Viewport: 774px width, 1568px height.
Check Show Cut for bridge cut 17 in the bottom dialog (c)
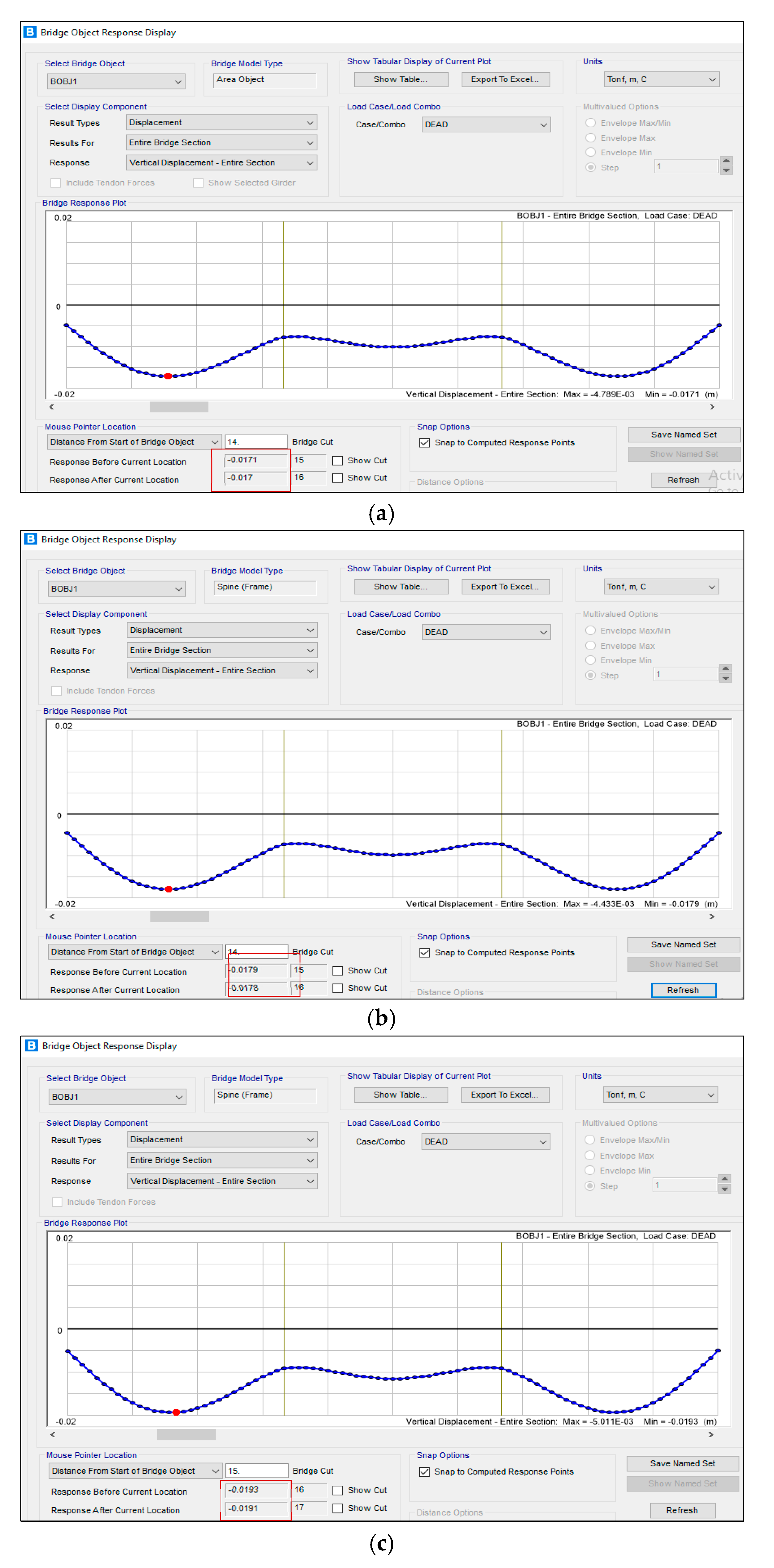click(337, 1508)
